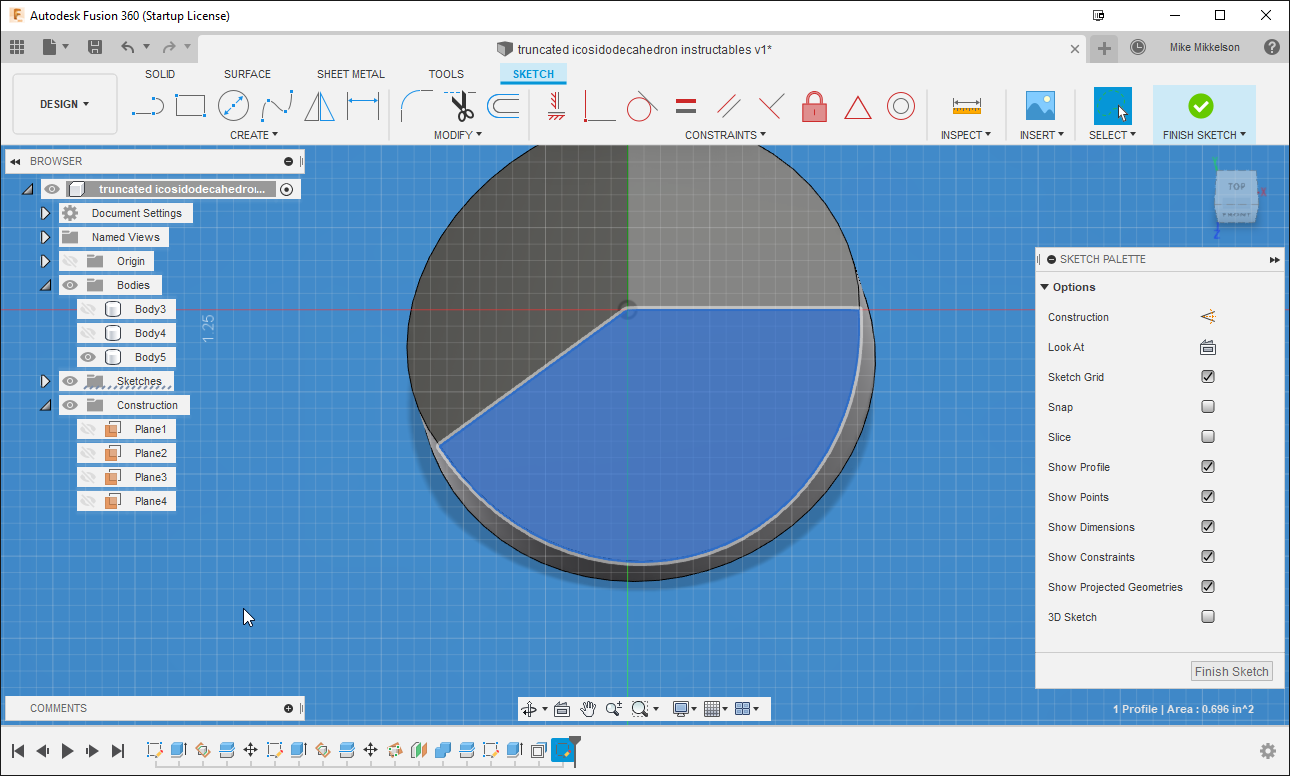Open the TOOLS ribbon tab
This screenshot has height=776, width=1290.
(x=446, y=73)
